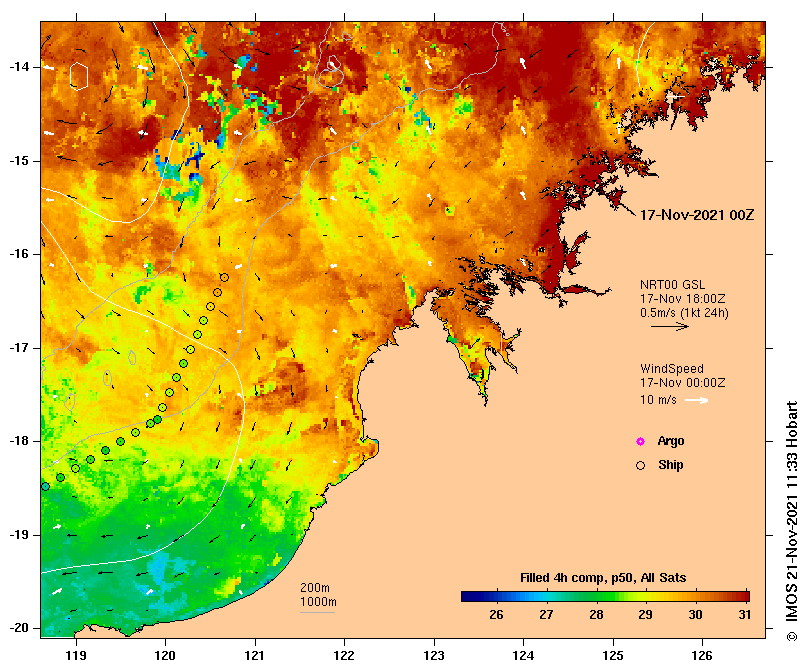The image size is (809, 672).
Task: Click the white 10 m/s wind arrow
Action: (x=697, y=400)
